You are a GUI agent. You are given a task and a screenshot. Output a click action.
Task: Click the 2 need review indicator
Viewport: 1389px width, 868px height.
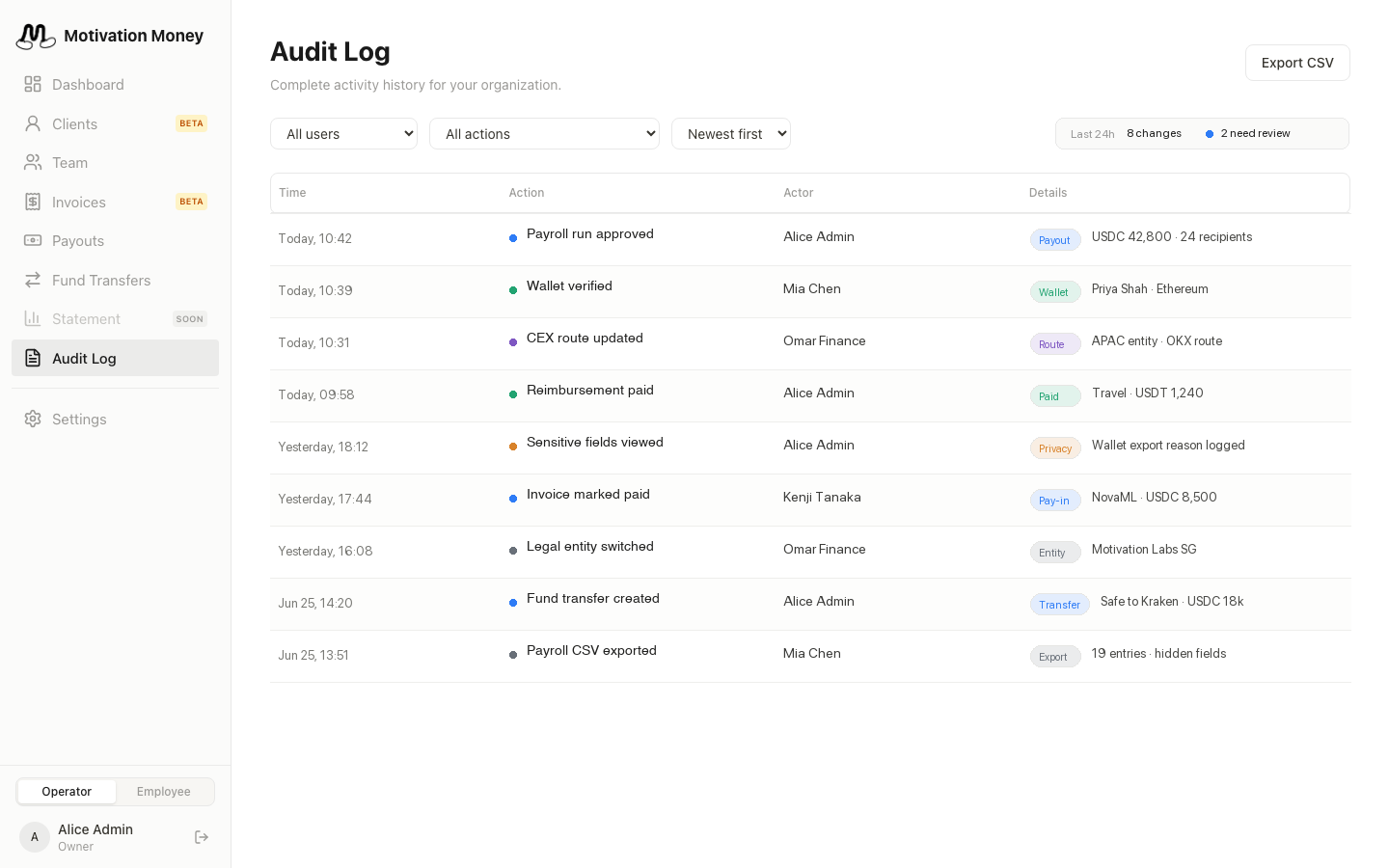pyautogui.click(x=1247, y=134)
